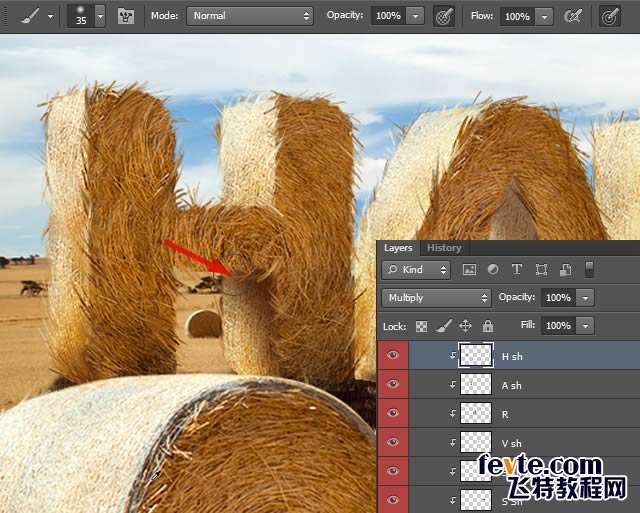Filter layers by smart object icon
This screenshot has height=513, width=640.
click(565, 270)
